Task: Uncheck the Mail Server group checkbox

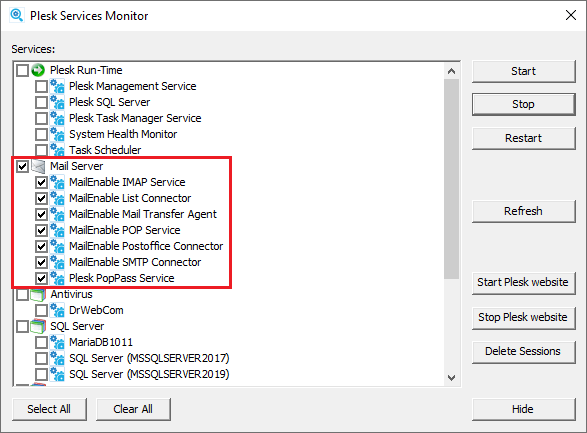Action: pyautogui.click(x=22, y=166)
